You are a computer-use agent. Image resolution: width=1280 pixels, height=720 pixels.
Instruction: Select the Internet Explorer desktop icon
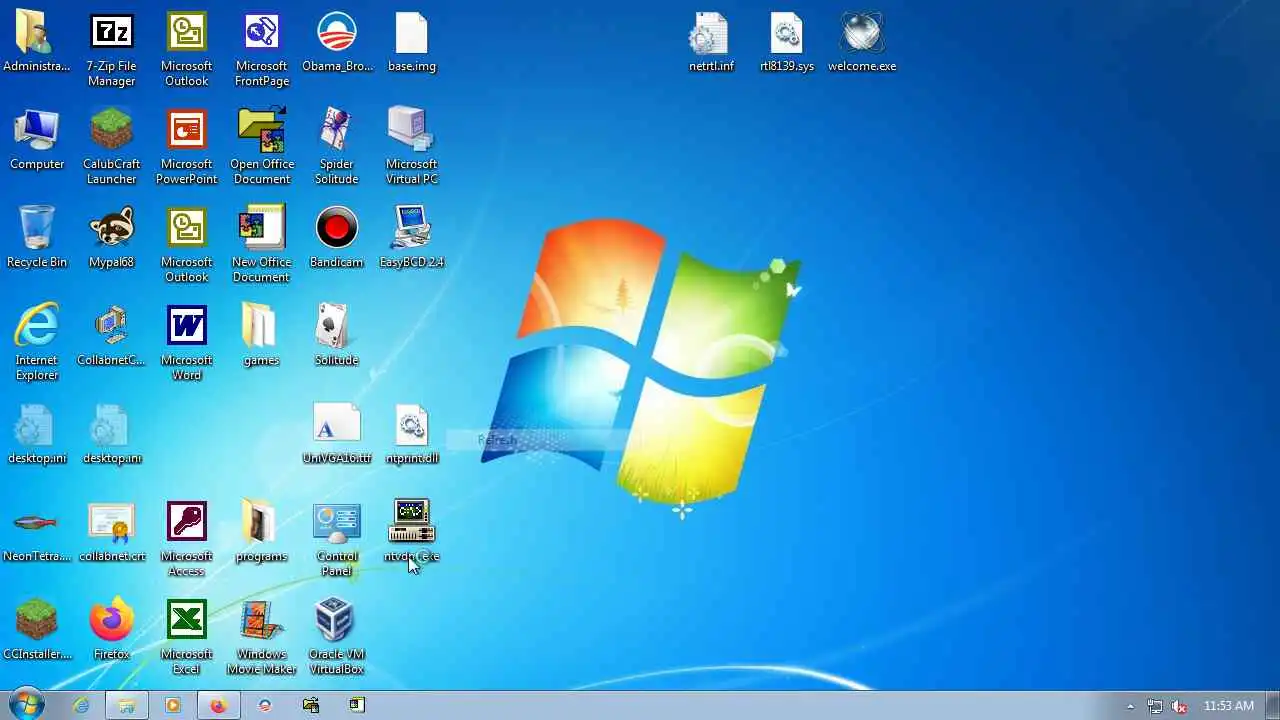37,343
